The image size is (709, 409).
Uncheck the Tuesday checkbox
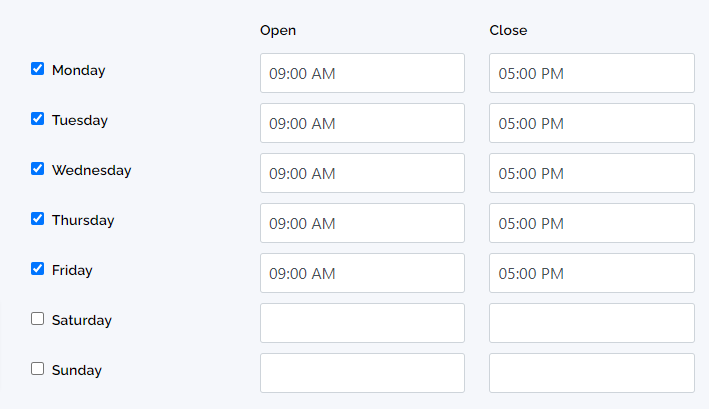tap(38, 119)
